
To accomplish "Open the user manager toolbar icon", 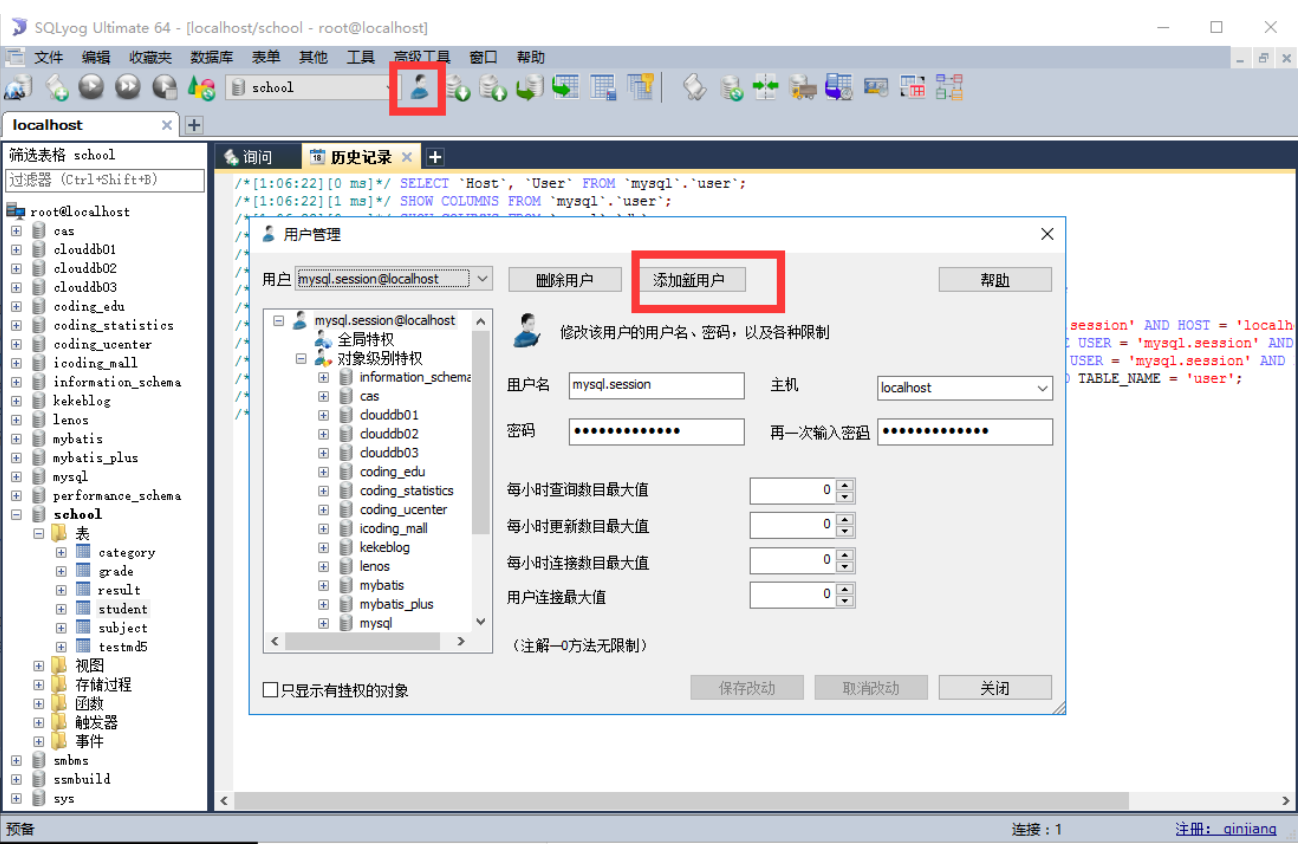I will [x=419, y=88].
